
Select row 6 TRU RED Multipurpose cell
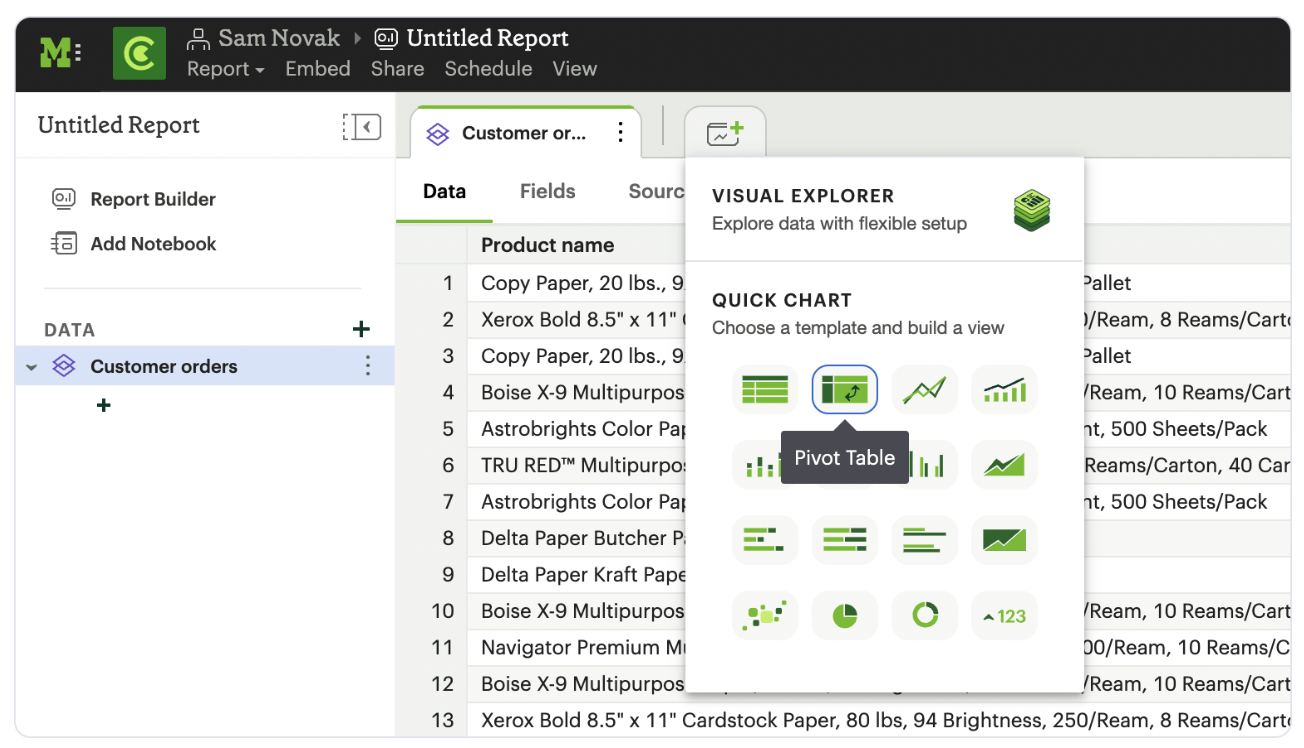(577, 465)
